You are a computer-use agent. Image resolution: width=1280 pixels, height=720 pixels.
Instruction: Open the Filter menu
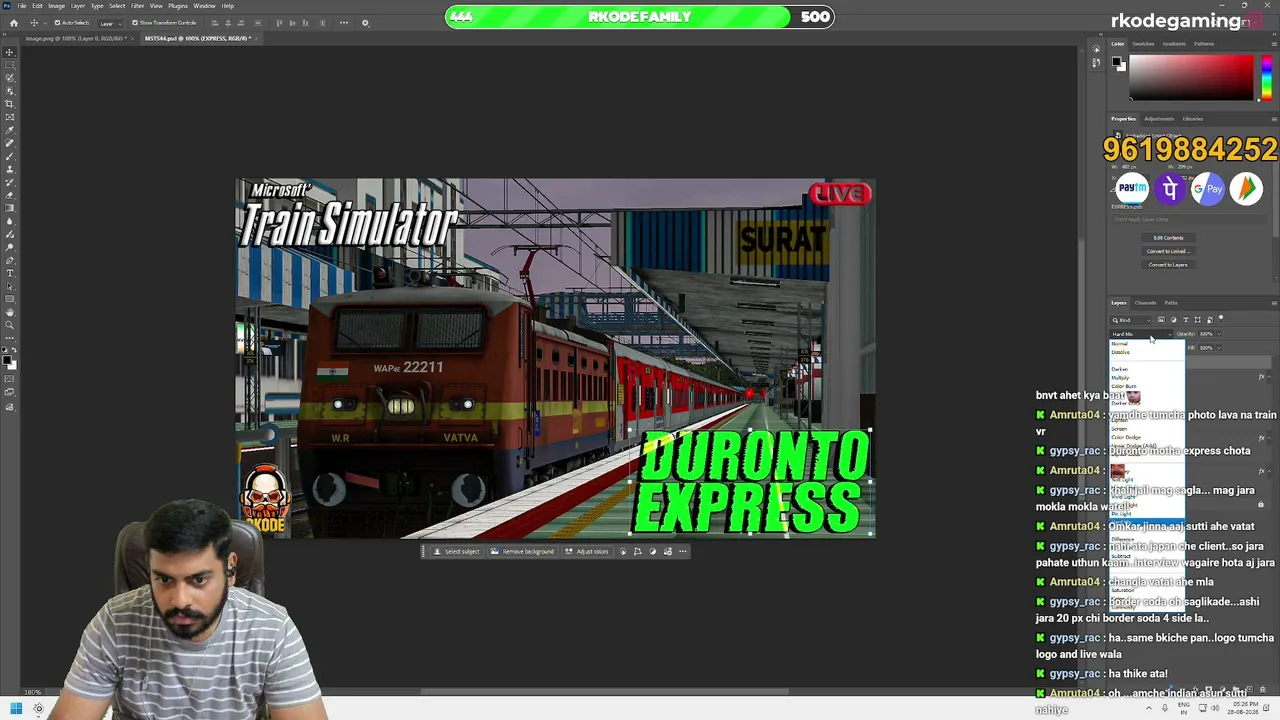click(138, 6)
